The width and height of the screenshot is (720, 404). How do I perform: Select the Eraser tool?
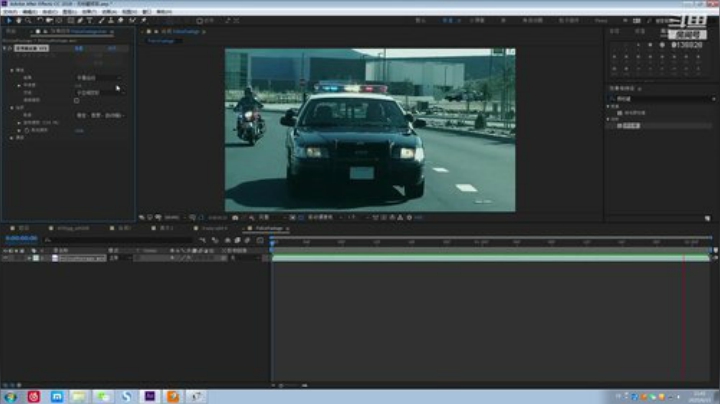coord(120,21)
